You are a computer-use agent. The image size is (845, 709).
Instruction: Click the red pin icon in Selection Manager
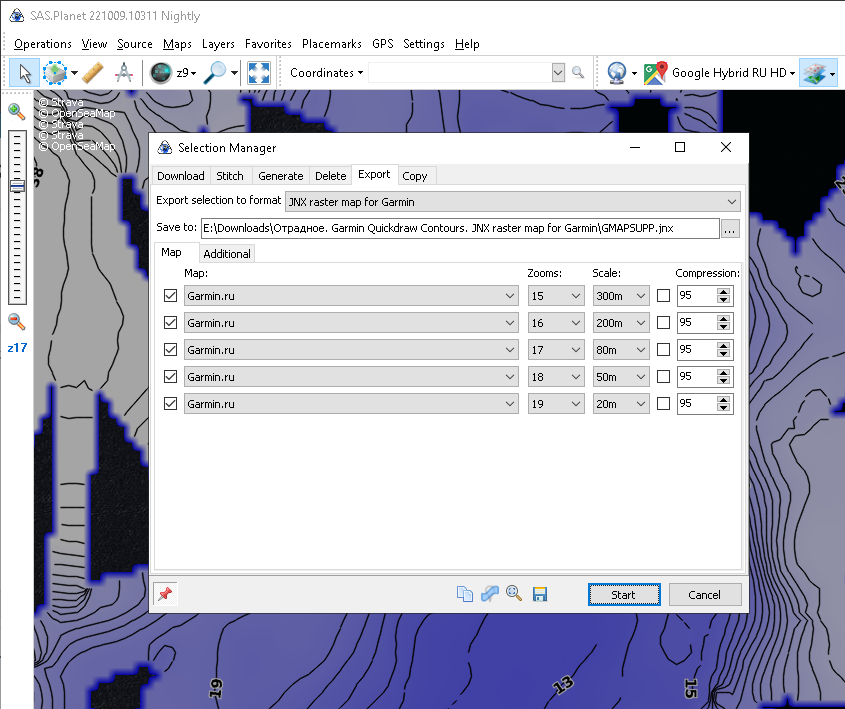[x=165, y=594]
